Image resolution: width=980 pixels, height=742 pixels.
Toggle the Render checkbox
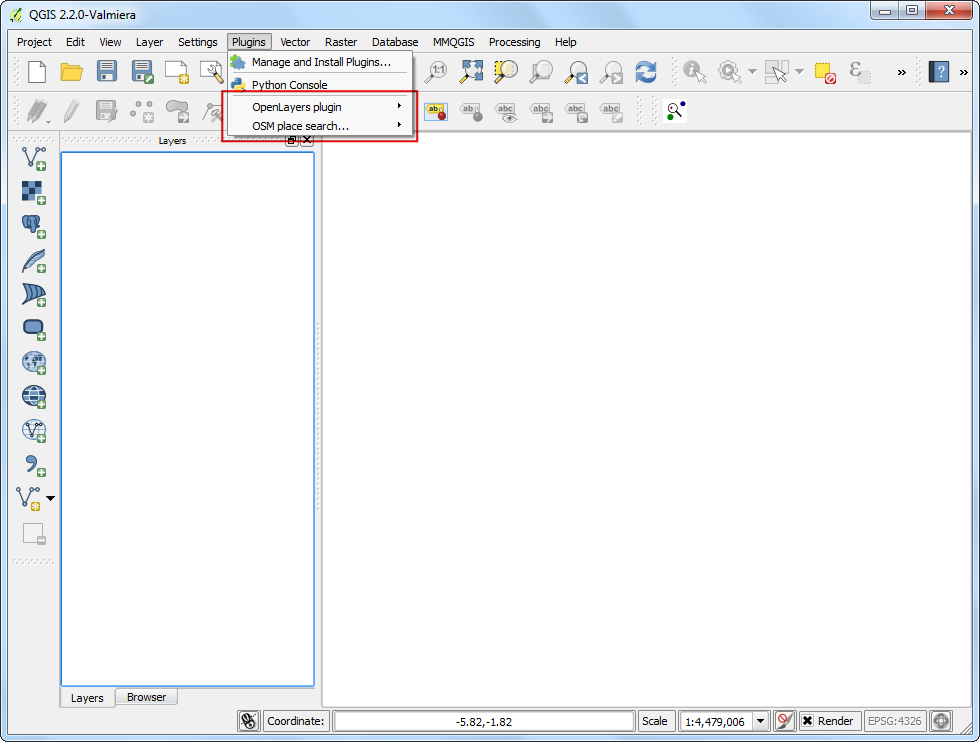point(808,721)
